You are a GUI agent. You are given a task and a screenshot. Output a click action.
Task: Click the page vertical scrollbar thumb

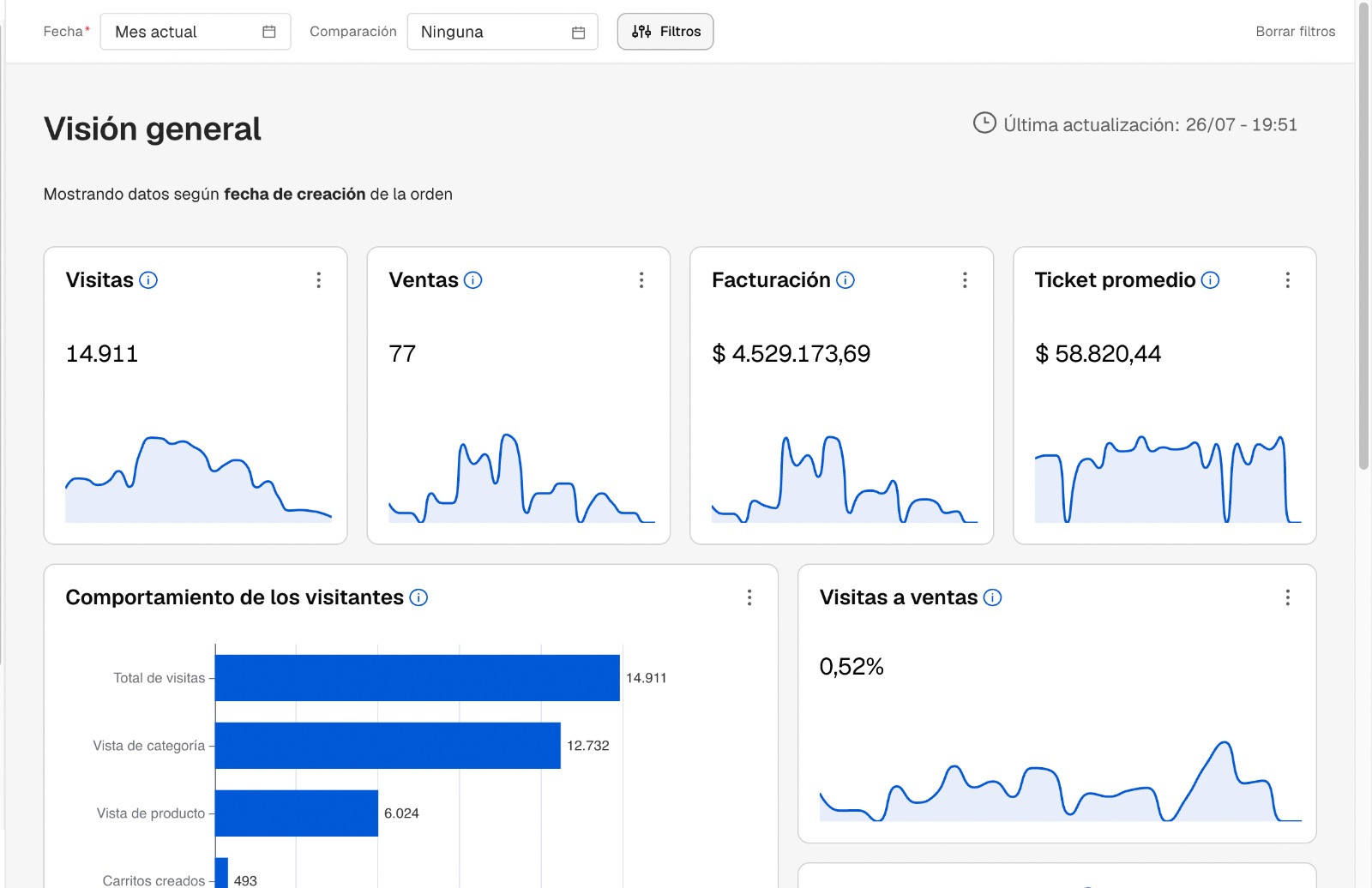[x=1363, y=235]
